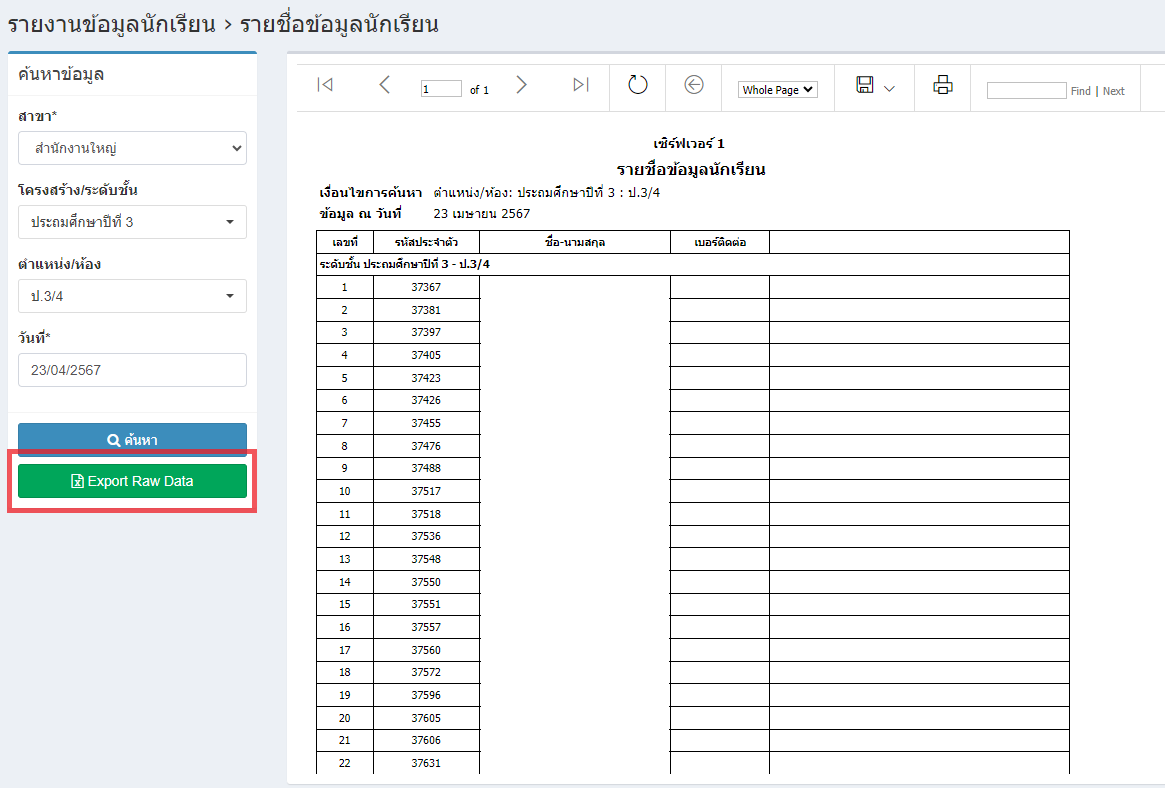1165x788 pixels.
Task: Click the Next search link
Action: (1113, 91)
